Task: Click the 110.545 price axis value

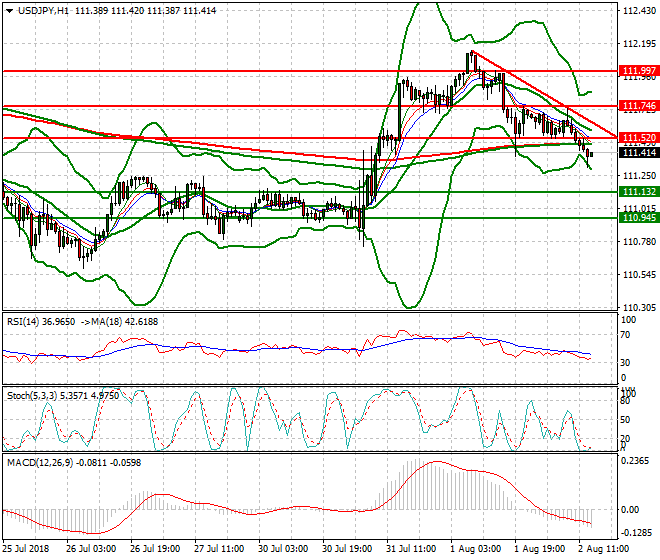Action: tap(639, 275)
